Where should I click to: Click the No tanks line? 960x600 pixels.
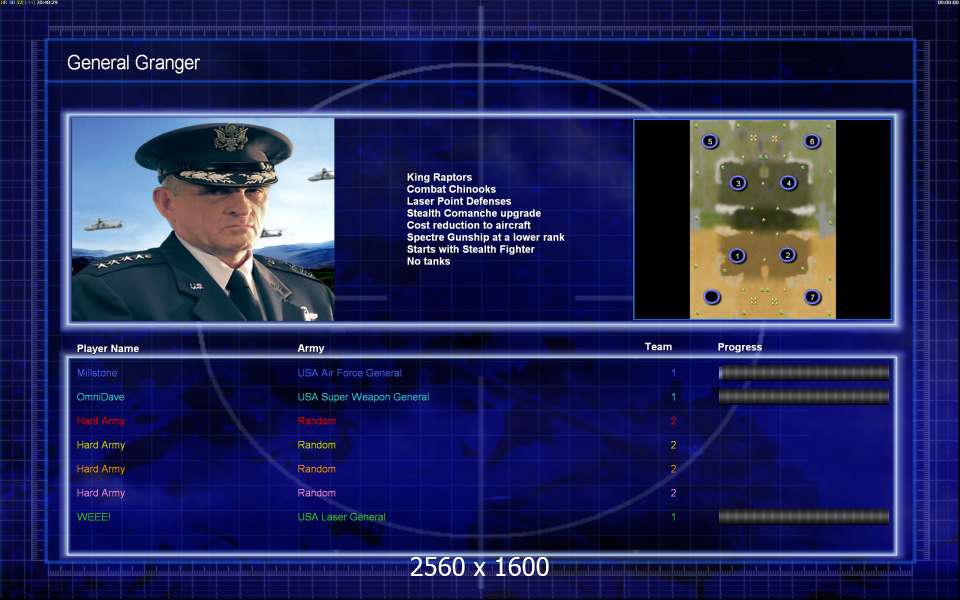(428, 261)
